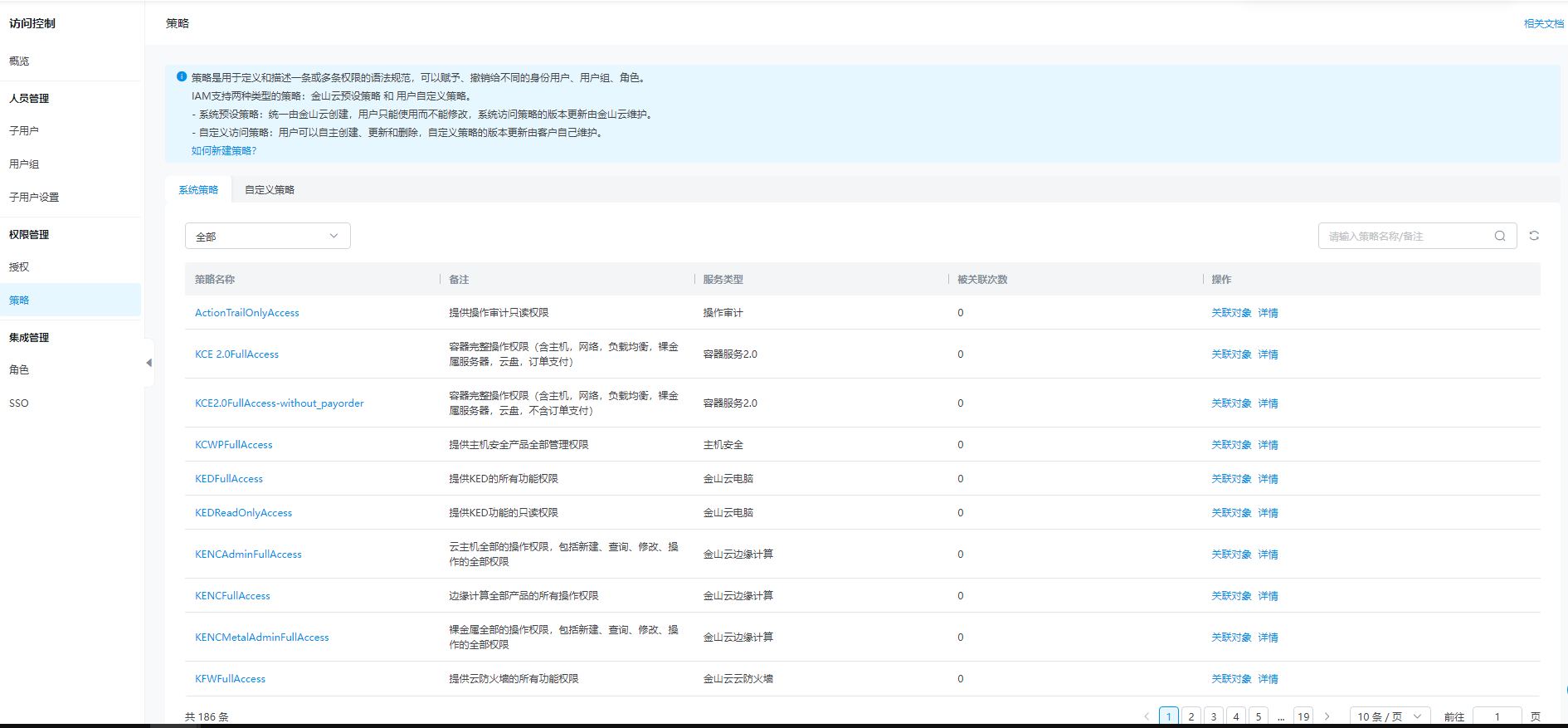Click the info icon in banner
This screenshot has height=728, width=1568.
[x=182, y=77]
